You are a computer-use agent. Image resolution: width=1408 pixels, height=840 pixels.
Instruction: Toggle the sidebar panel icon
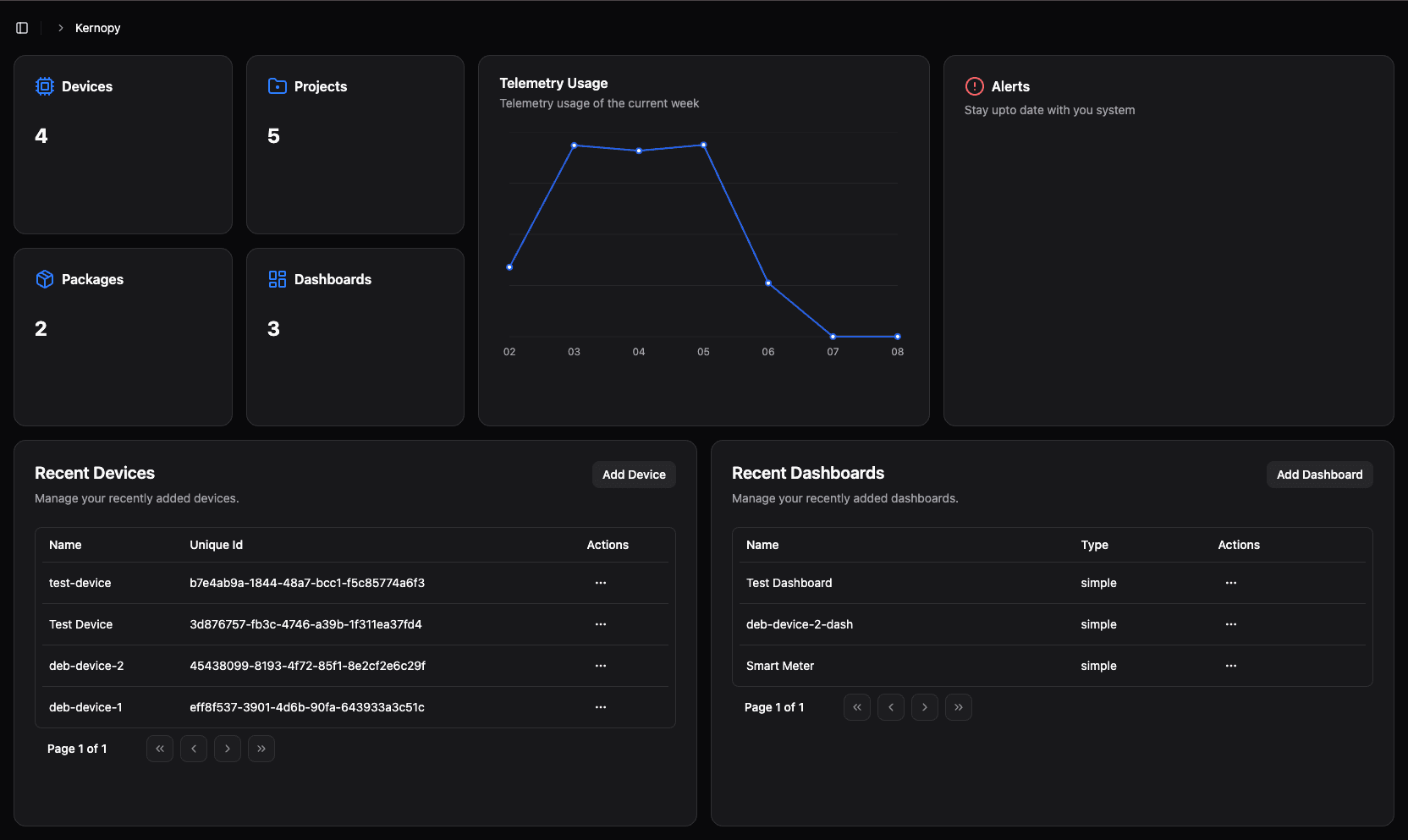click(21, 27)
